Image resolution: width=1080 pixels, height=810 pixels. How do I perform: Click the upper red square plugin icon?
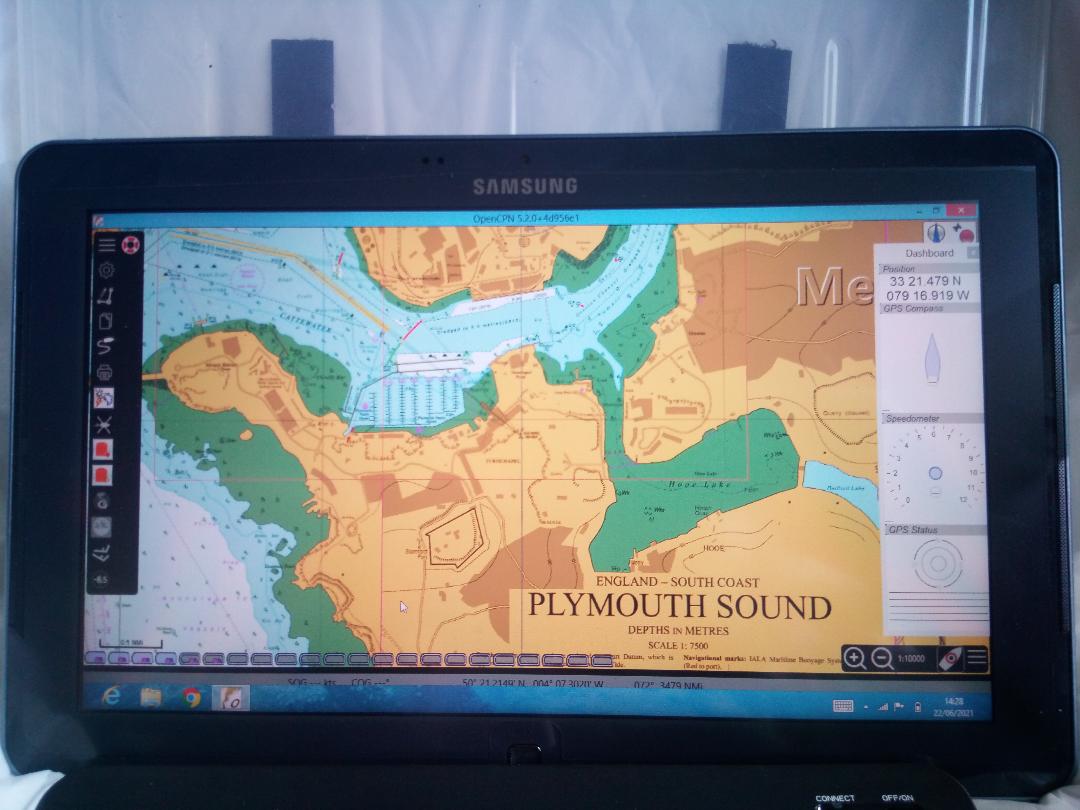click(x=103, y=450)
